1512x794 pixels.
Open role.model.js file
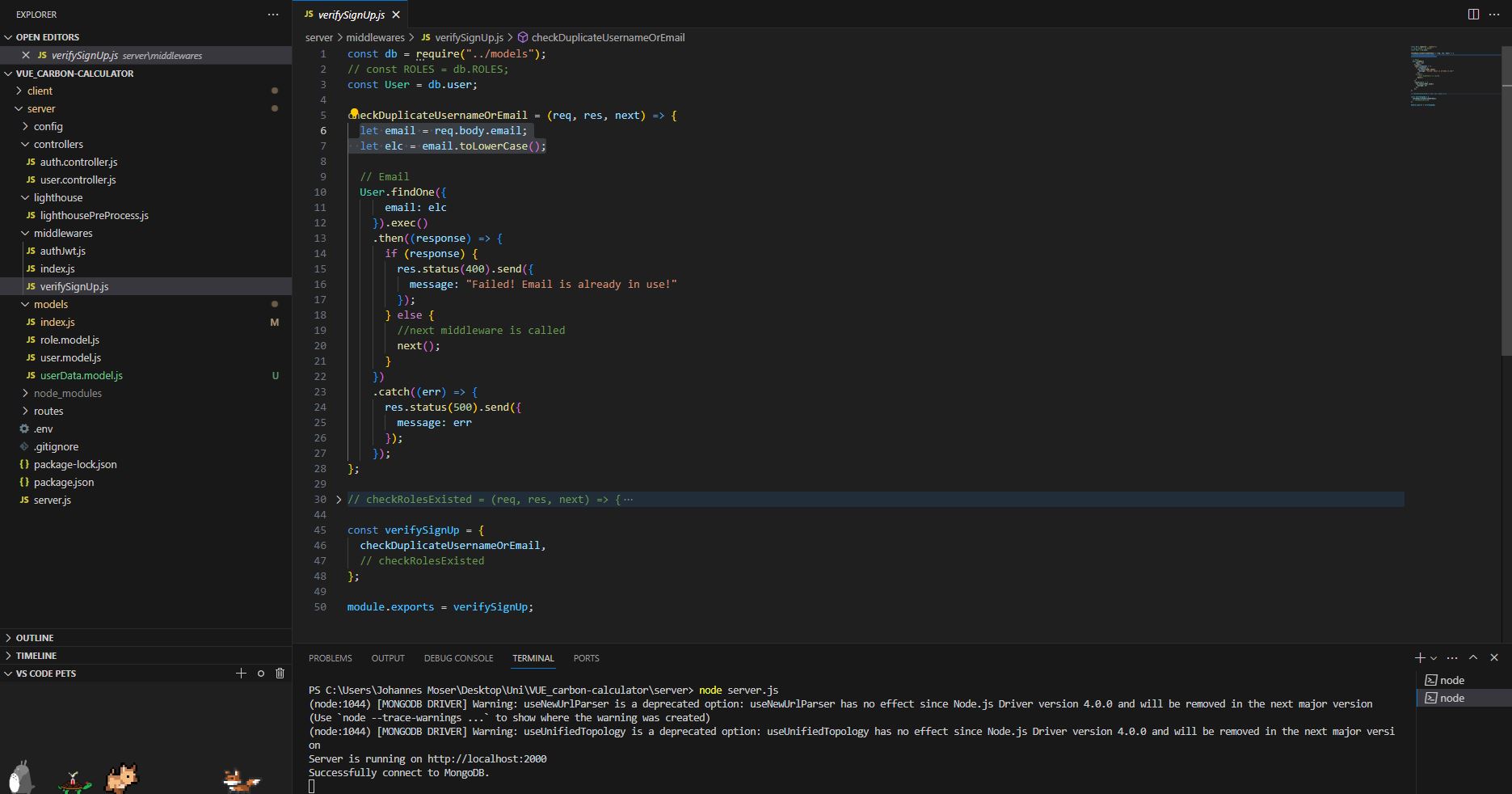145,340
